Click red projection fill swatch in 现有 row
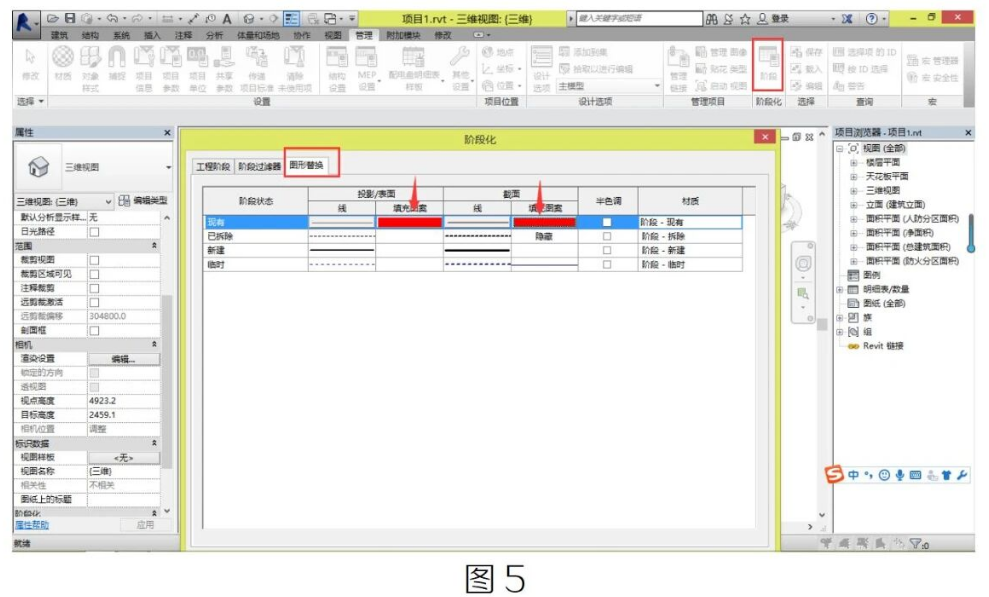This screenshot has height=597, width=989. [x=409, y=222]
